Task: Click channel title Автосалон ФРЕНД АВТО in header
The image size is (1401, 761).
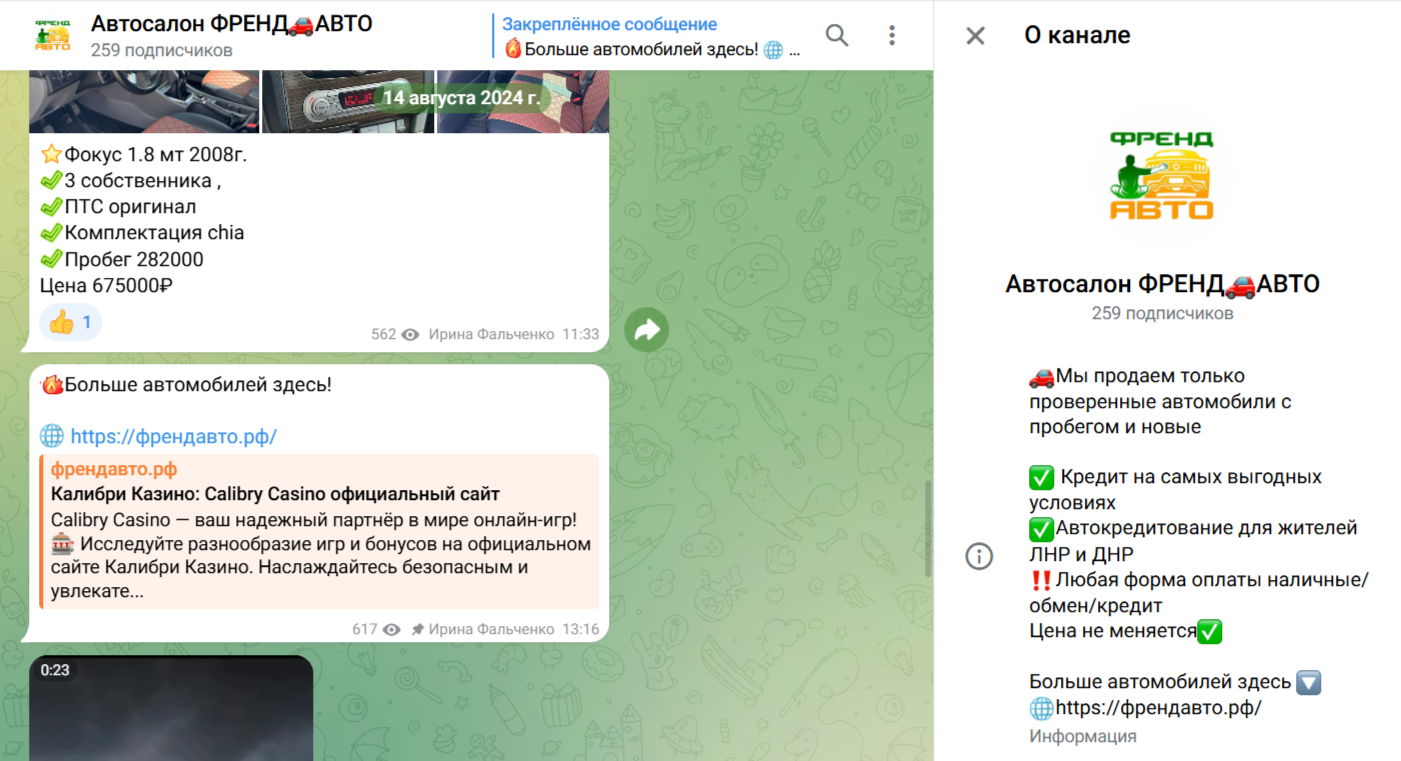Action: pyautogui.click(x=231, y=24)
